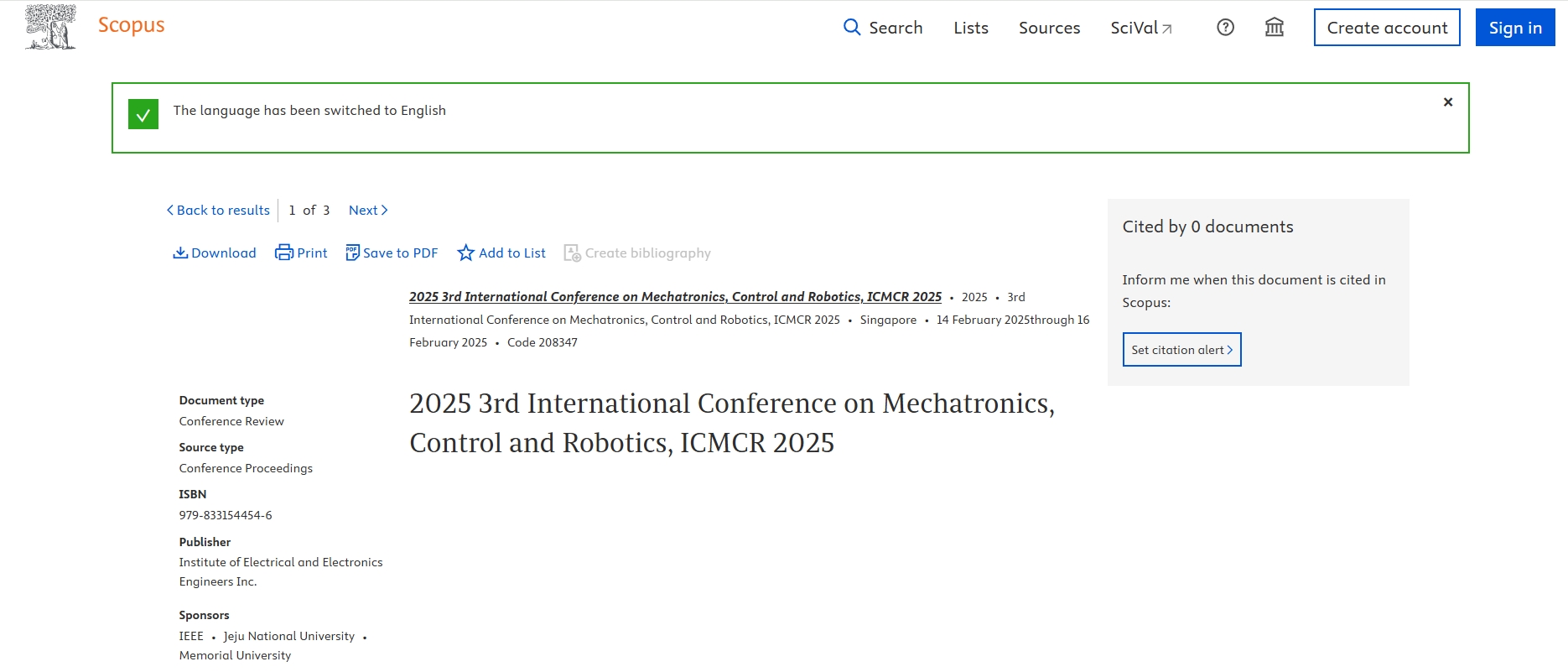Open the ICMCR 2025 source title link
Screen dimensions: 1568x672
pos(675,297)
